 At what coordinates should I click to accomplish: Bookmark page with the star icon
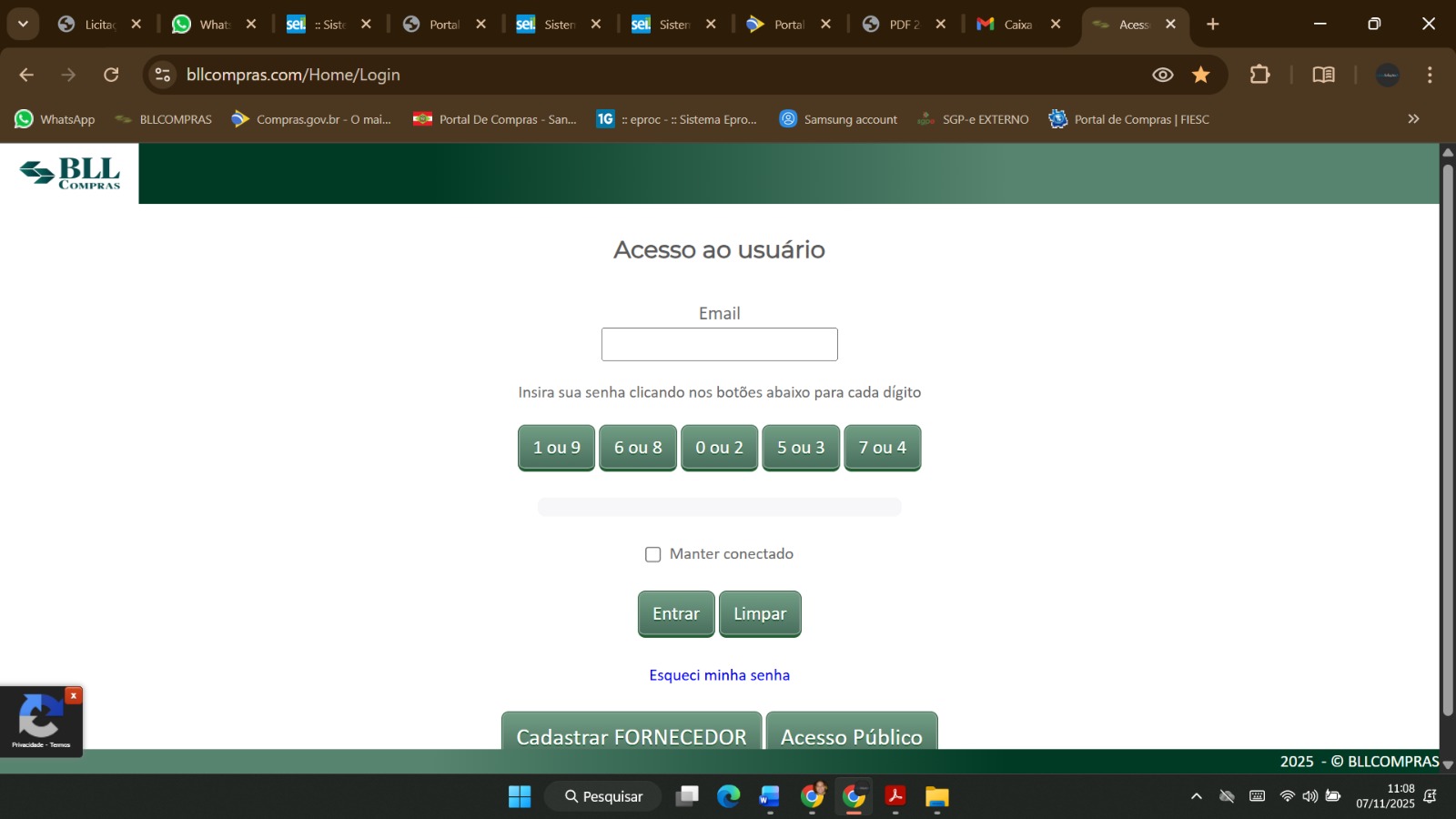point(1201,75)
